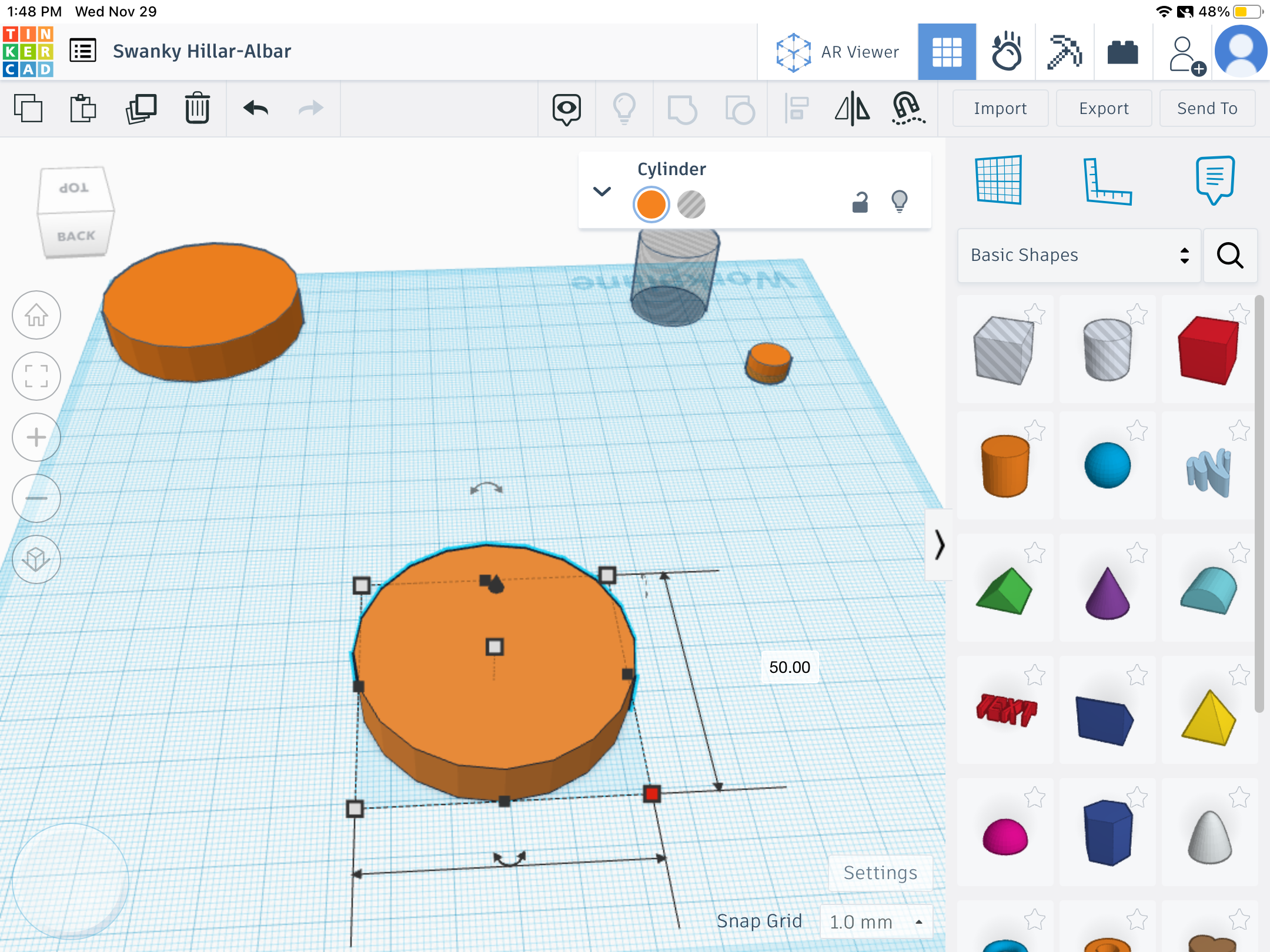Click the Copy tool icon

tap(28, 108)
